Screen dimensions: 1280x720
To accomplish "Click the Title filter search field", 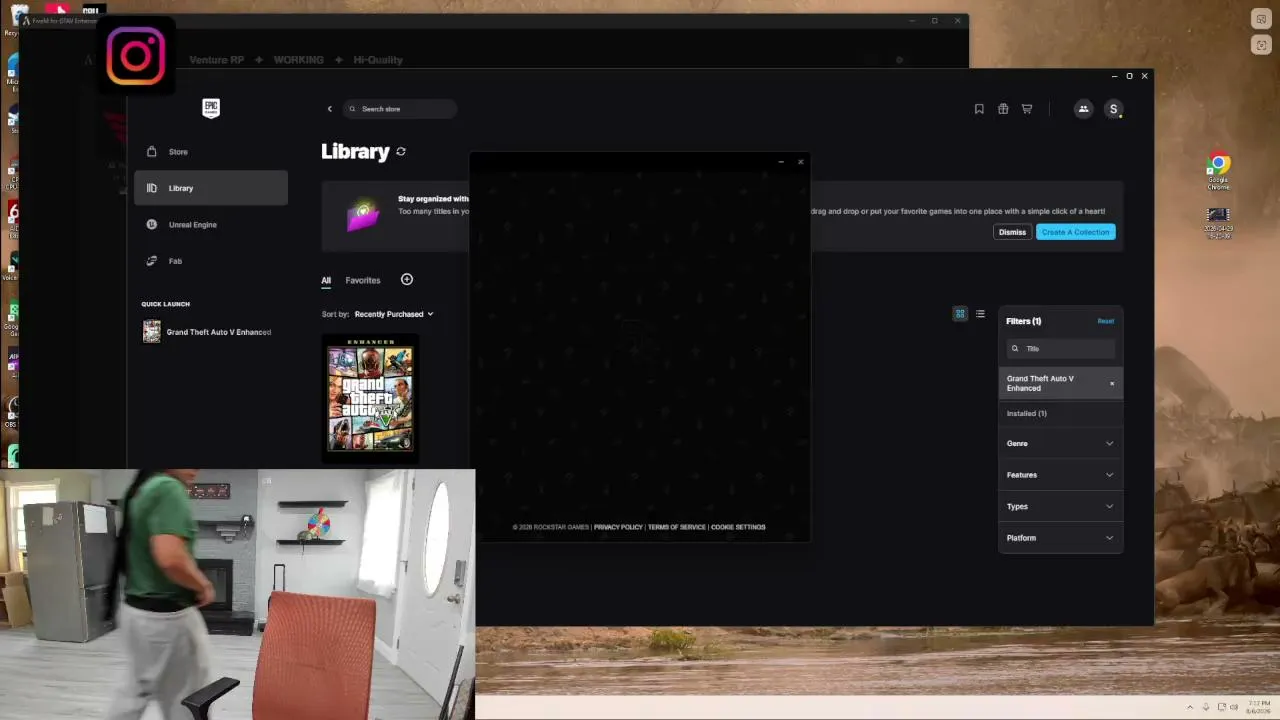I will [1061, 349].
